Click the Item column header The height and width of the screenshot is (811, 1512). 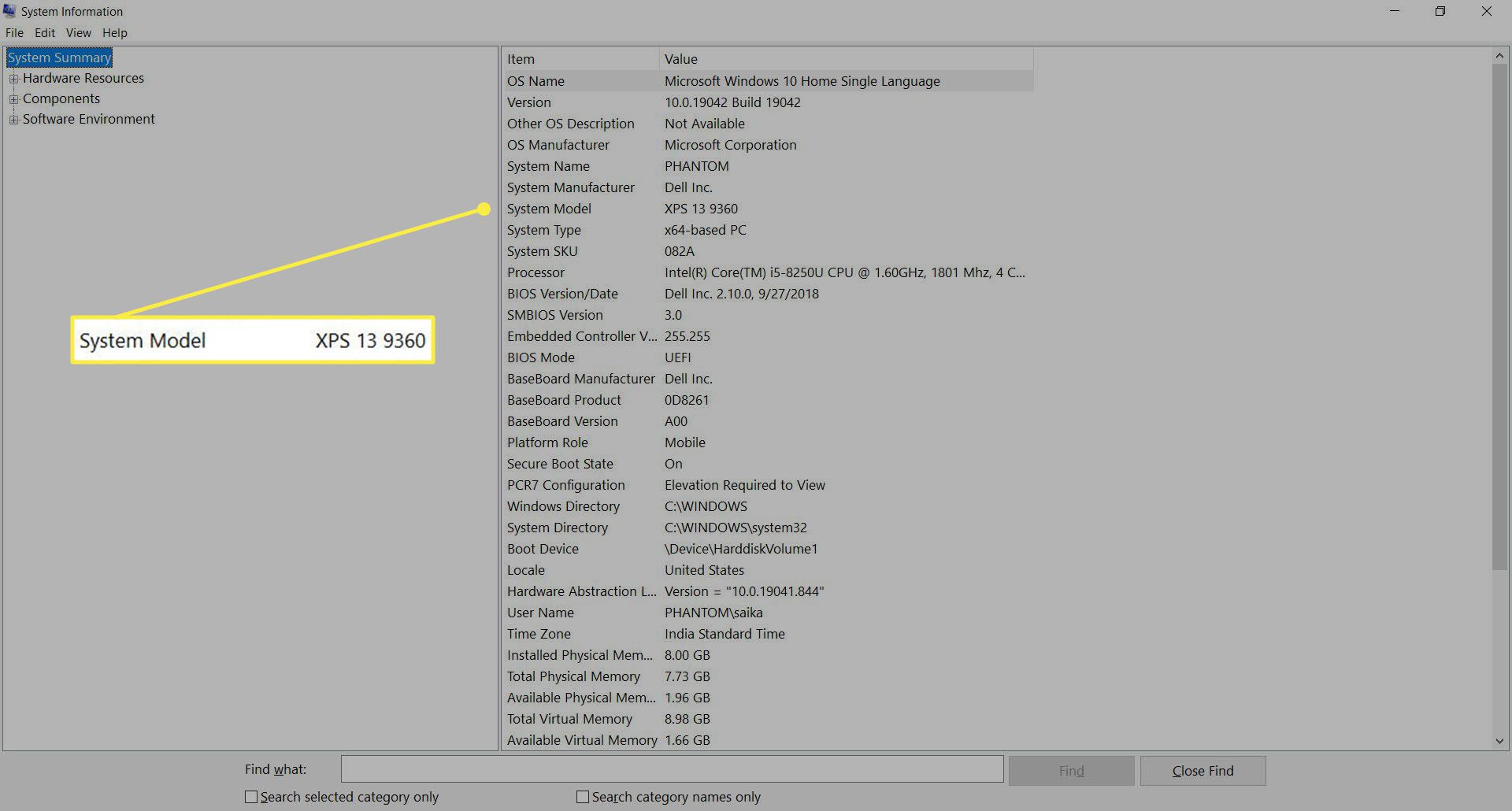580,59
